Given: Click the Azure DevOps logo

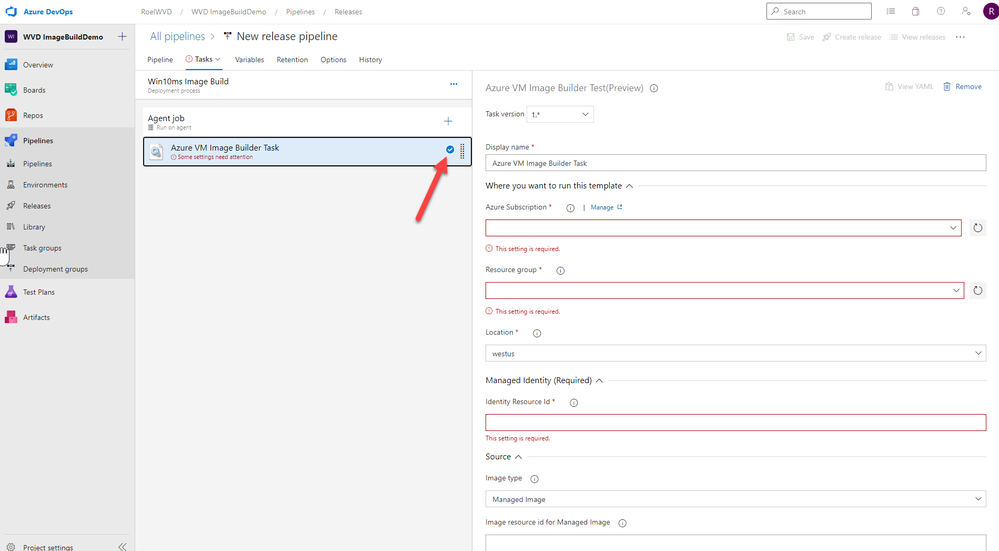Looking at the screenshot, I should (x=11, y=11).
